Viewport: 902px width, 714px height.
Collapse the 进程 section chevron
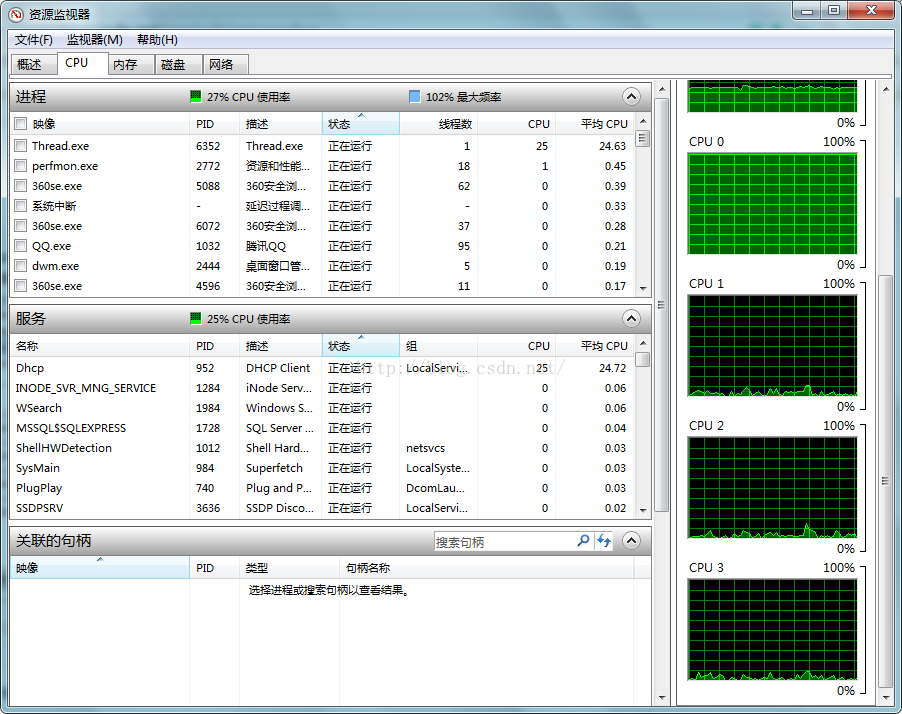click(631, 97)
